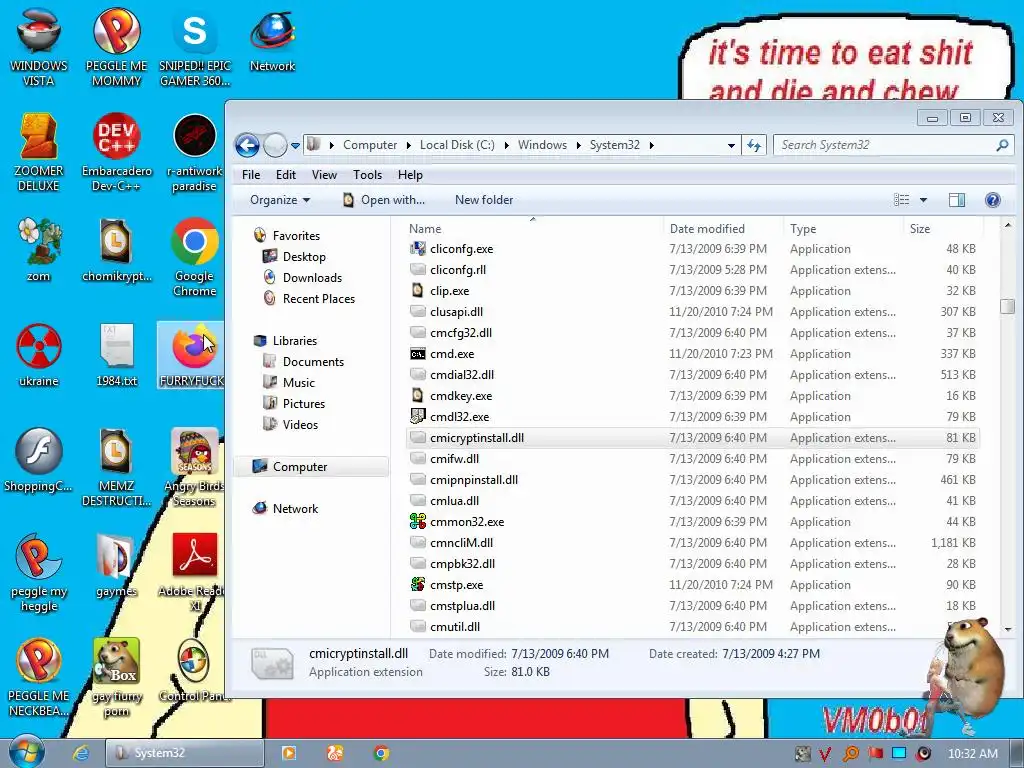
Task: Select Desktop under Favorites
Action: pyautogui.click(x=295, y=257)
